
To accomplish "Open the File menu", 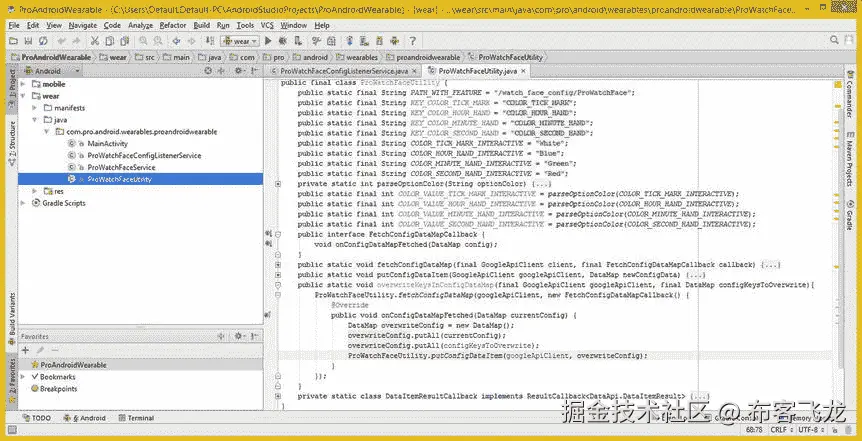I will [x=14, y=25].
